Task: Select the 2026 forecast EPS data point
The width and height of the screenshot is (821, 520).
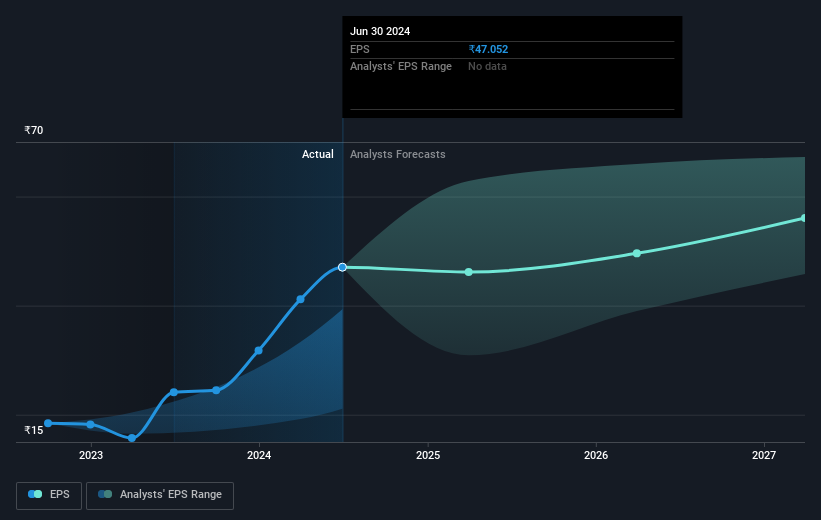Action: [637, 253]
